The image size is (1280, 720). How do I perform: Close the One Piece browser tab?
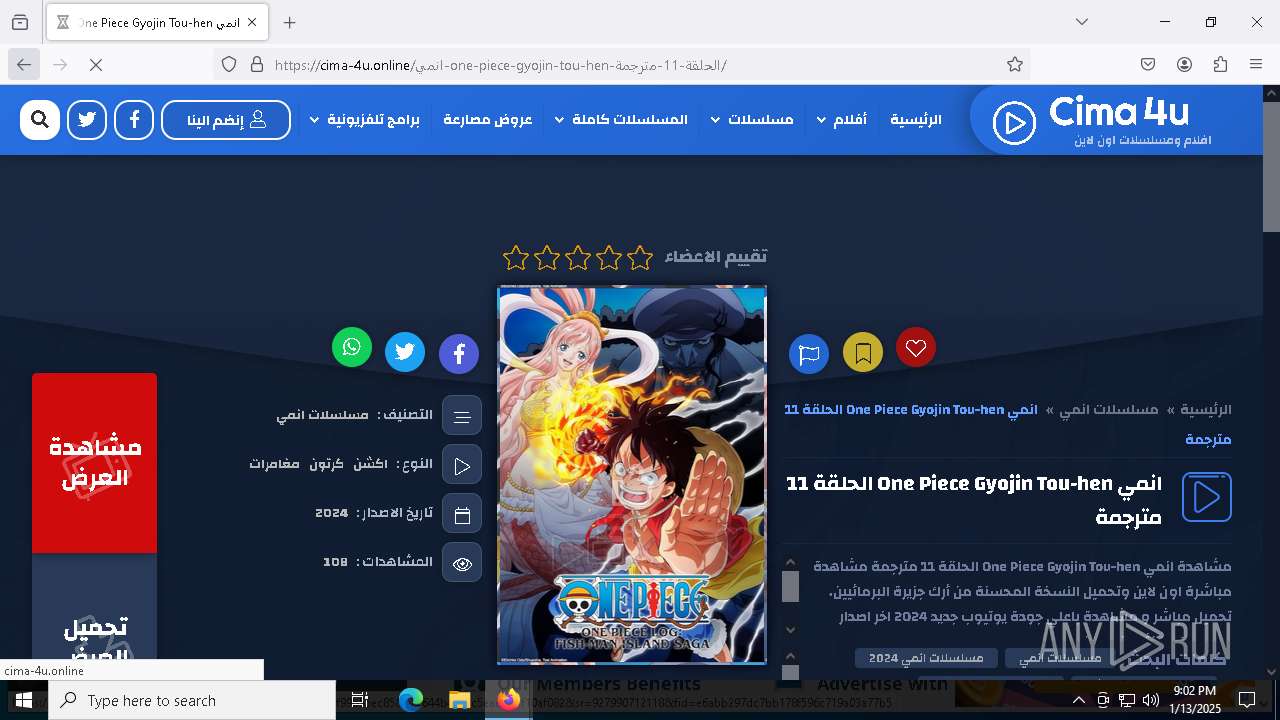[x=252, y=22]
